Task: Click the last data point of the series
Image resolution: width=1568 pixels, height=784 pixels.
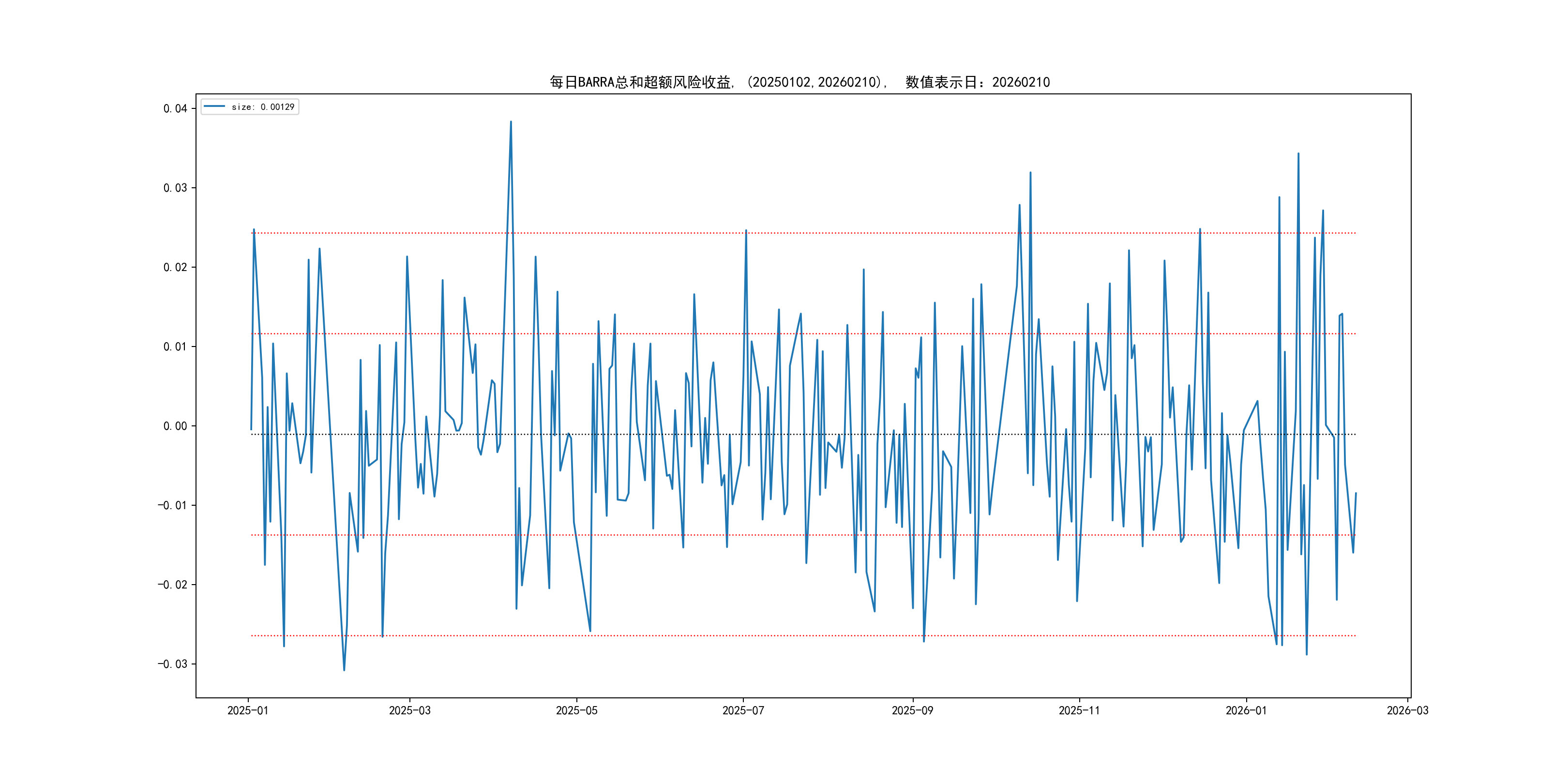Action: [x=1356, y=494]
